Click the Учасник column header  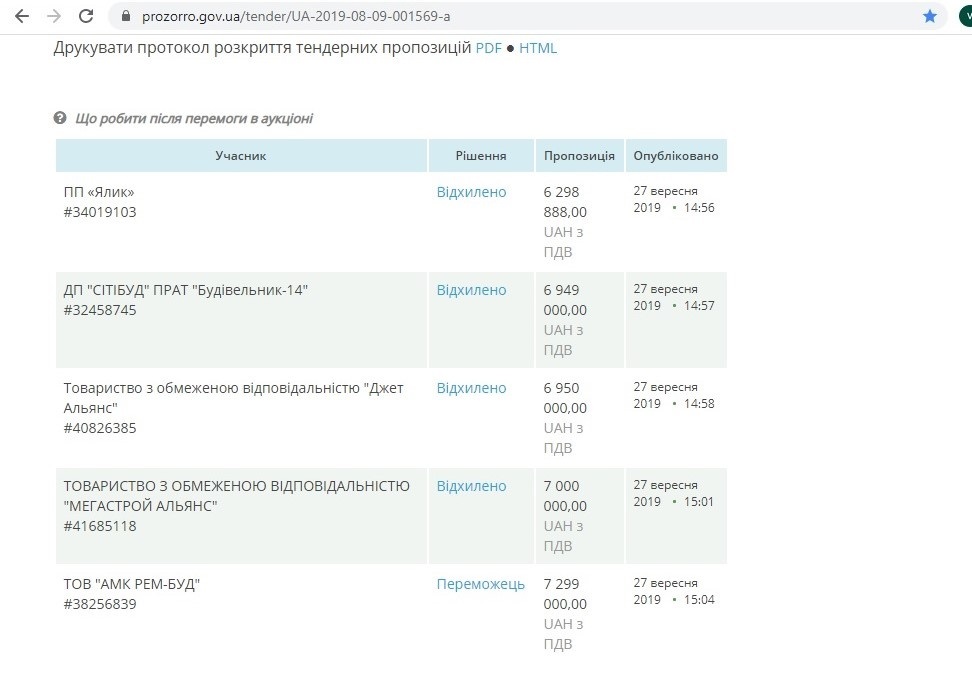coord(241,156)
